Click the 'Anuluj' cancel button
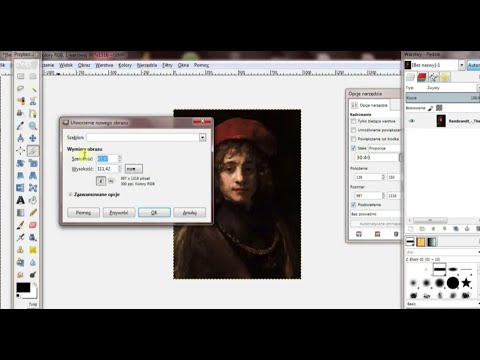 click(189, 212)
